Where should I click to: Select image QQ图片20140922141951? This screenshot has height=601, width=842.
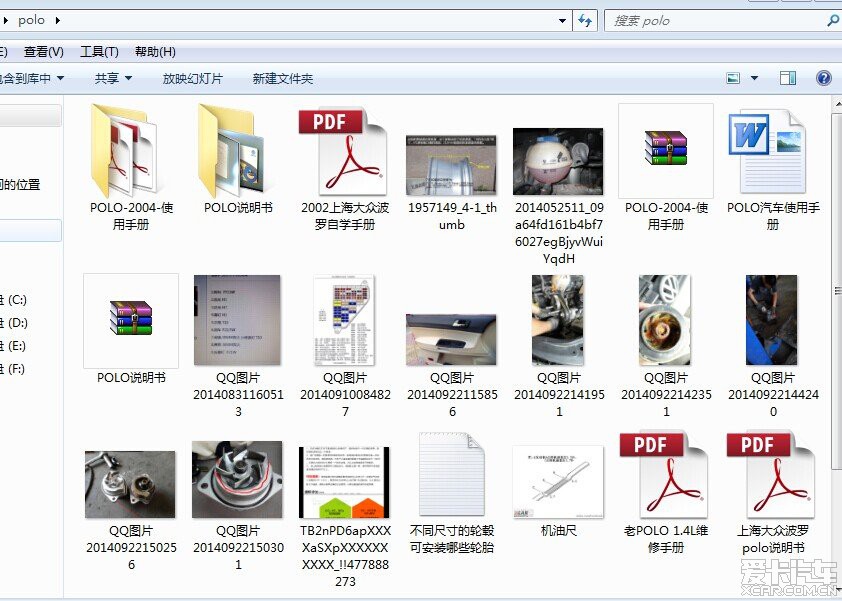click(x=558, y=320)
